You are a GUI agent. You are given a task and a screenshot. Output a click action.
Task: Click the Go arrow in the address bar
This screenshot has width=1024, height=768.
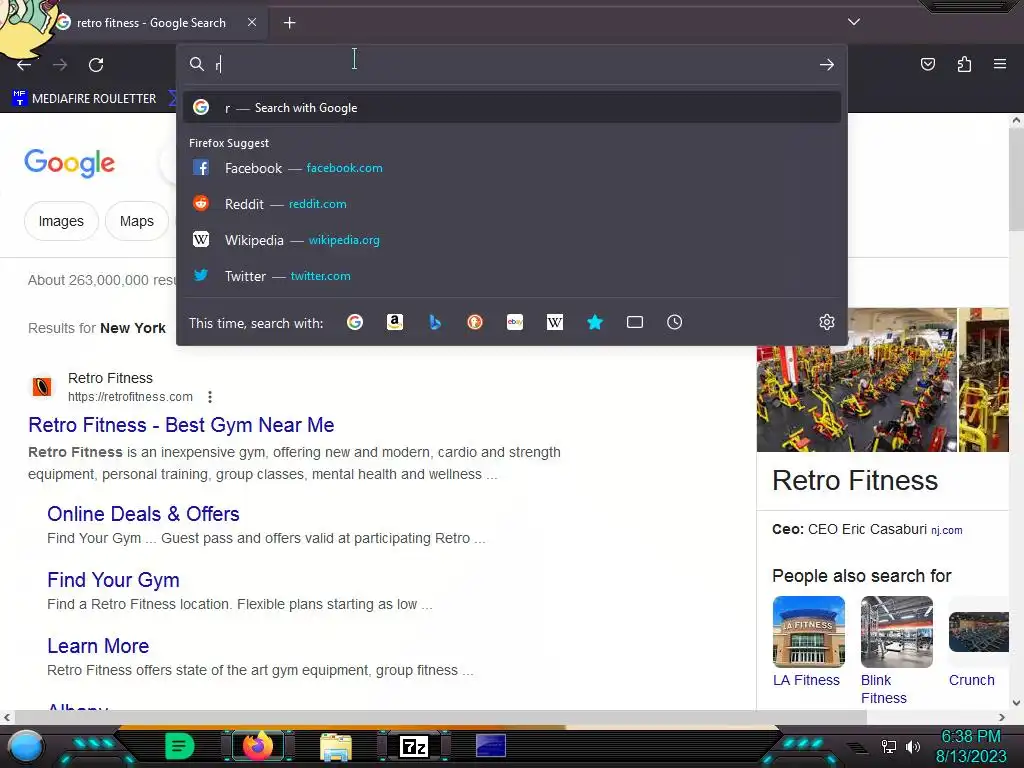pos(827,65)
